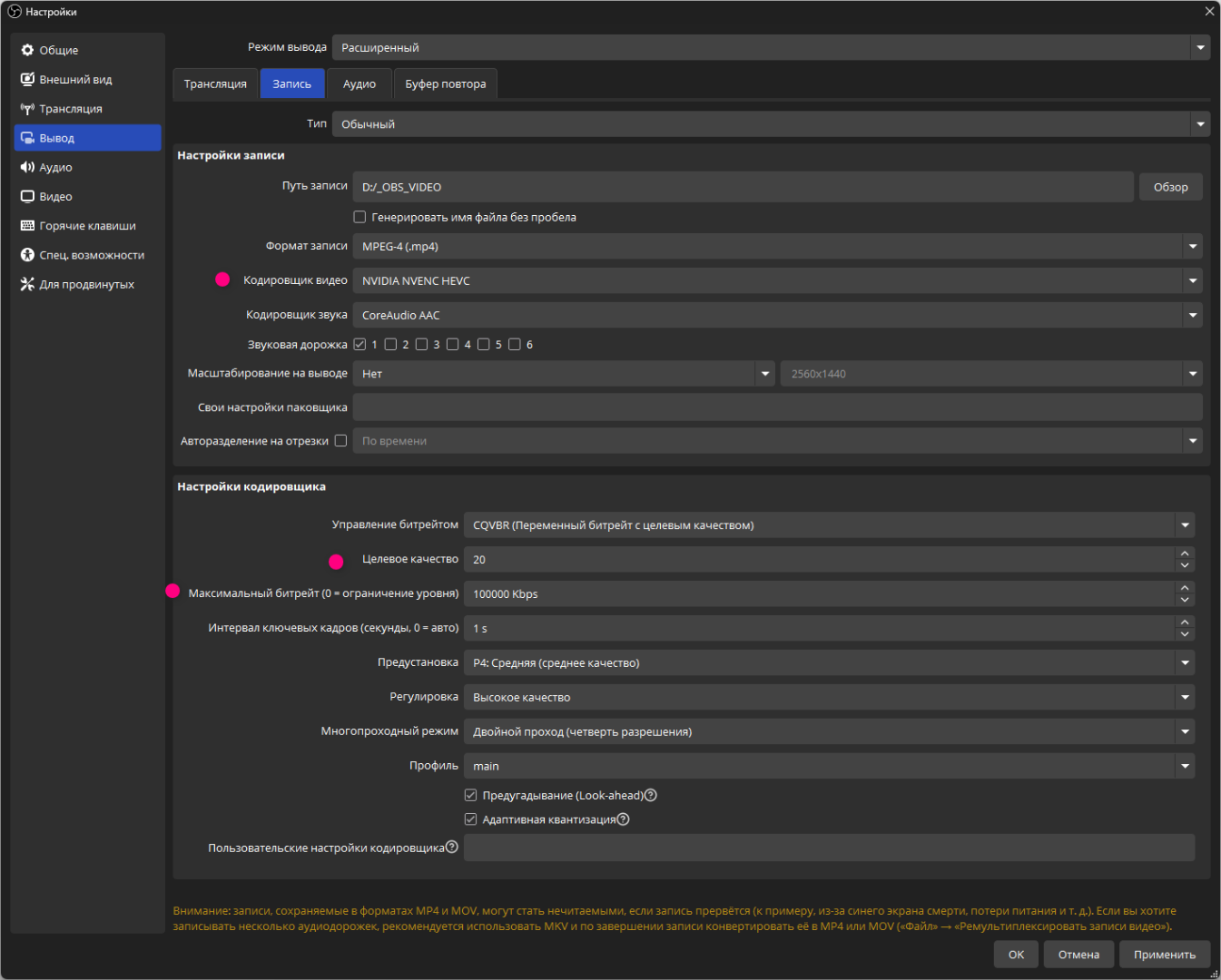Viewport: 1221px width, 980px height.
Task: Switch to the Запись tab
Action: point(292,83)
